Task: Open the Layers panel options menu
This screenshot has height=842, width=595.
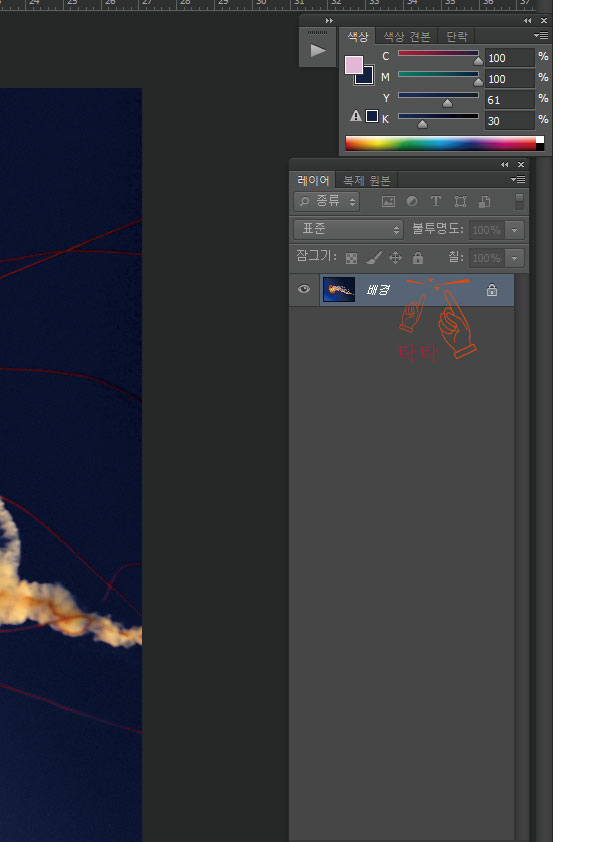Action: click(518, 179)
